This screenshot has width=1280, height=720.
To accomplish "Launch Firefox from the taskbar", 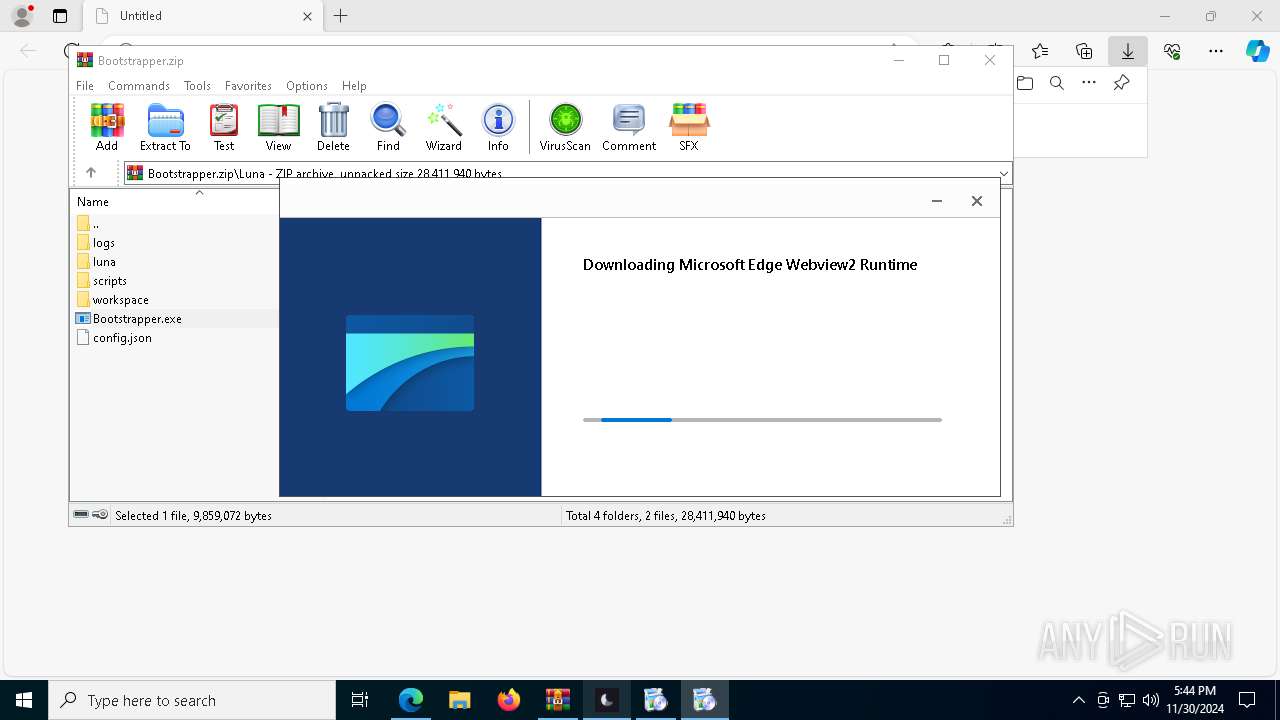I will 509,700.
